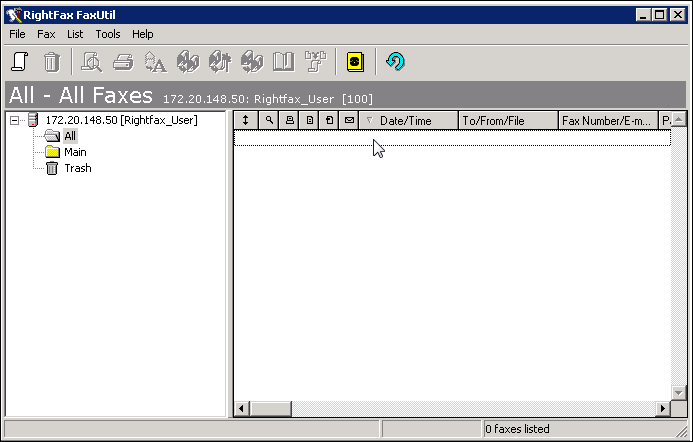
Task: Minimize the RightFax FaxUtil window
Action: [643, 15]
